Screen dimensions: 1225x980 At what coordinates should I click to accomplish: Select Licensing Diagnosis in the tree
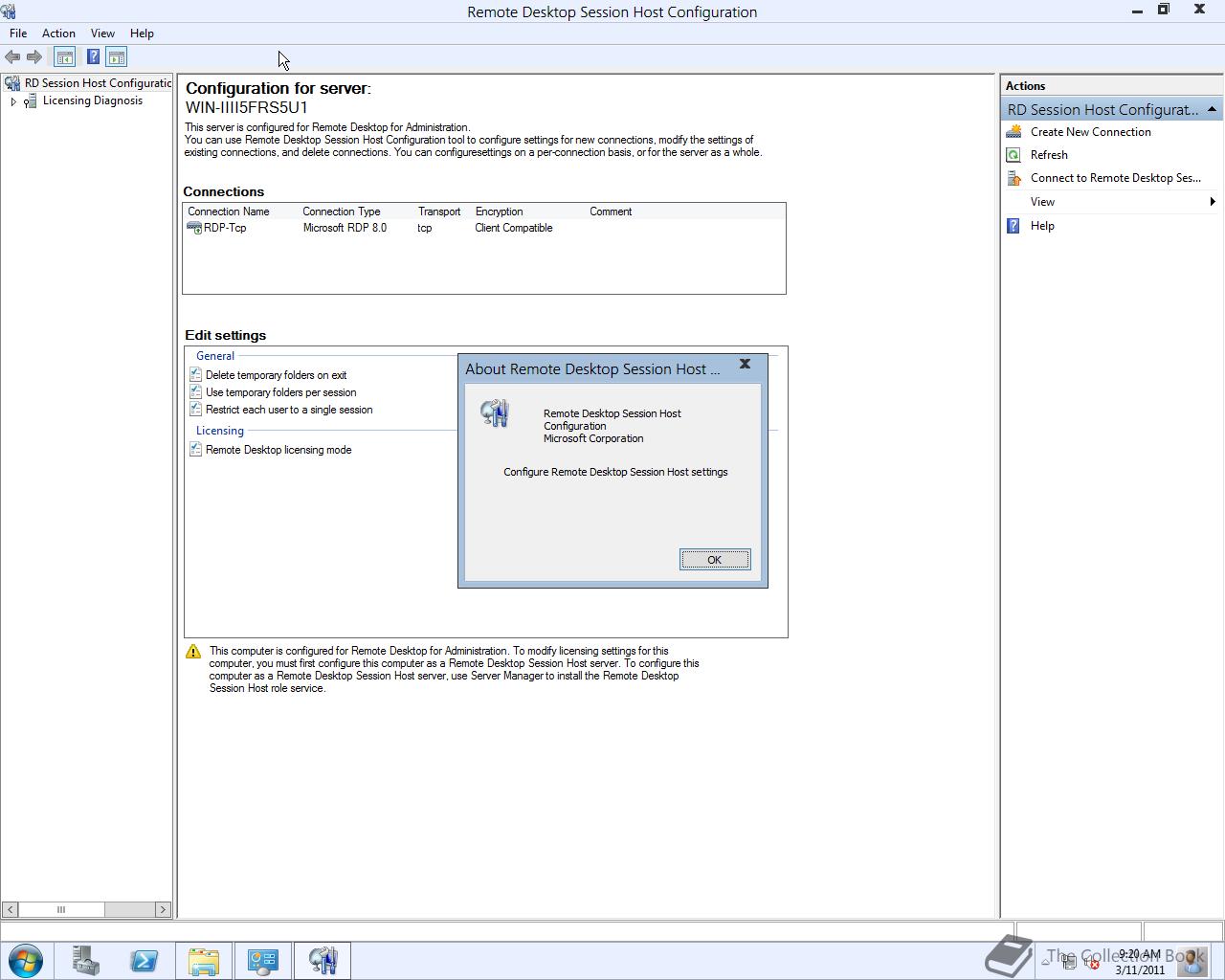click(93, 100)
